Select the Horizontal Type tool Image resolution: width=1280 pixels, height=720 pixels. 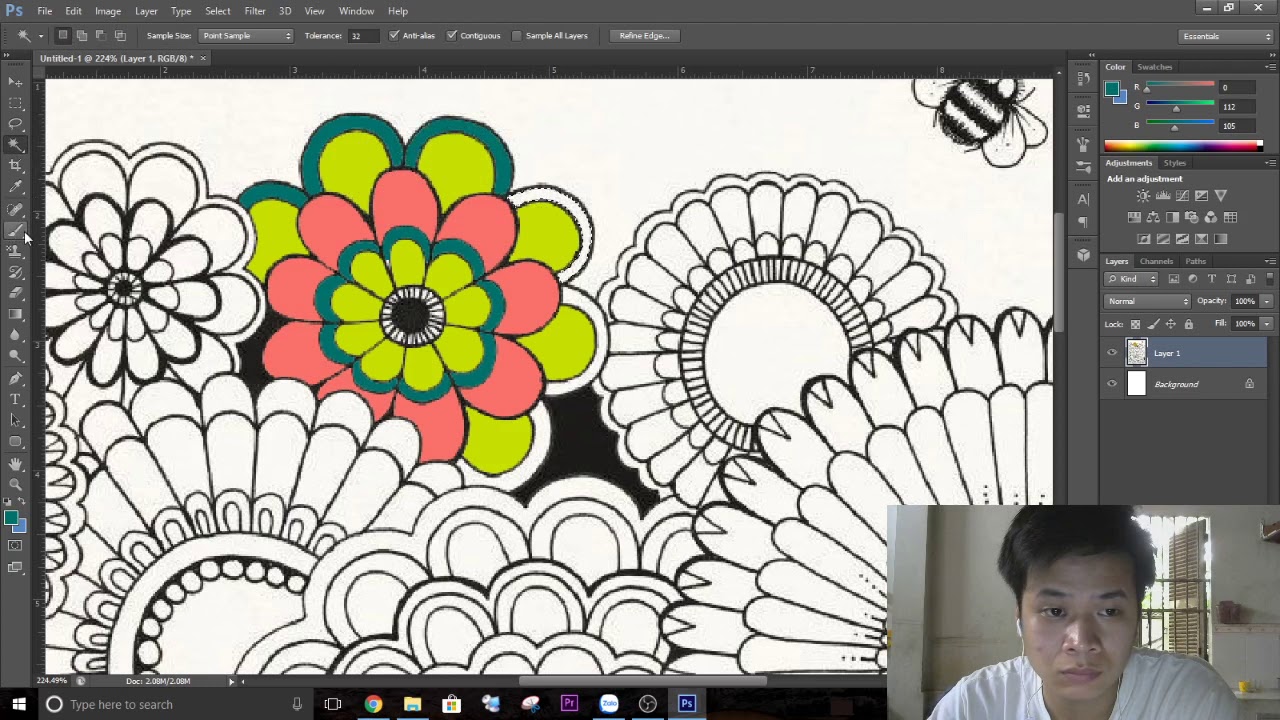coord(15,399)
